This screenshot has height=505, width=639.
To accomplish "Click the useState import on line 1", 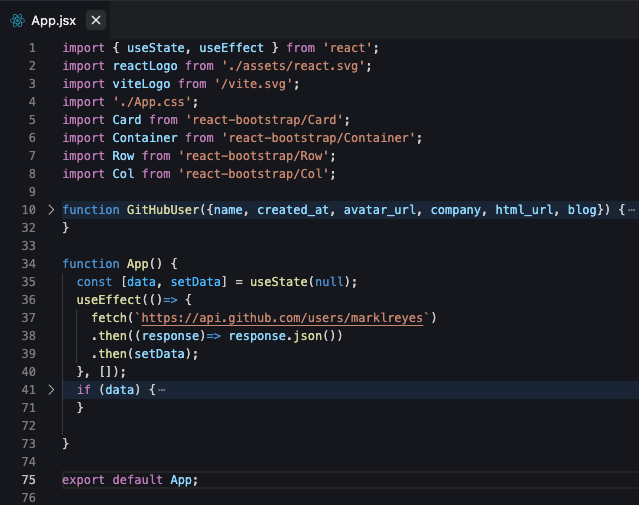I will (155, 48).
